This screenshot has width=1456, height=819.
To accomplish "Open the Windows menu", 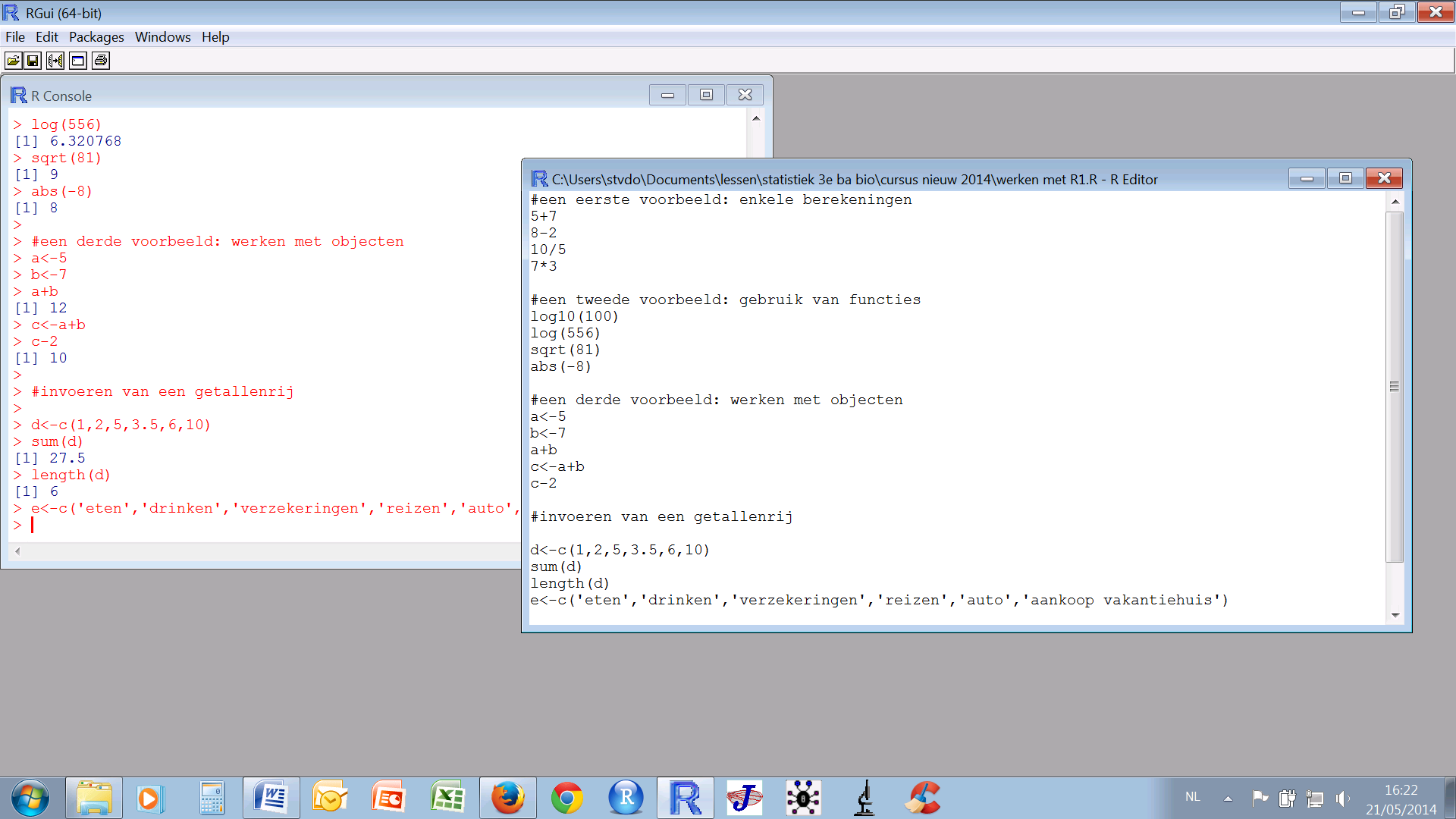I will [162, 37].
